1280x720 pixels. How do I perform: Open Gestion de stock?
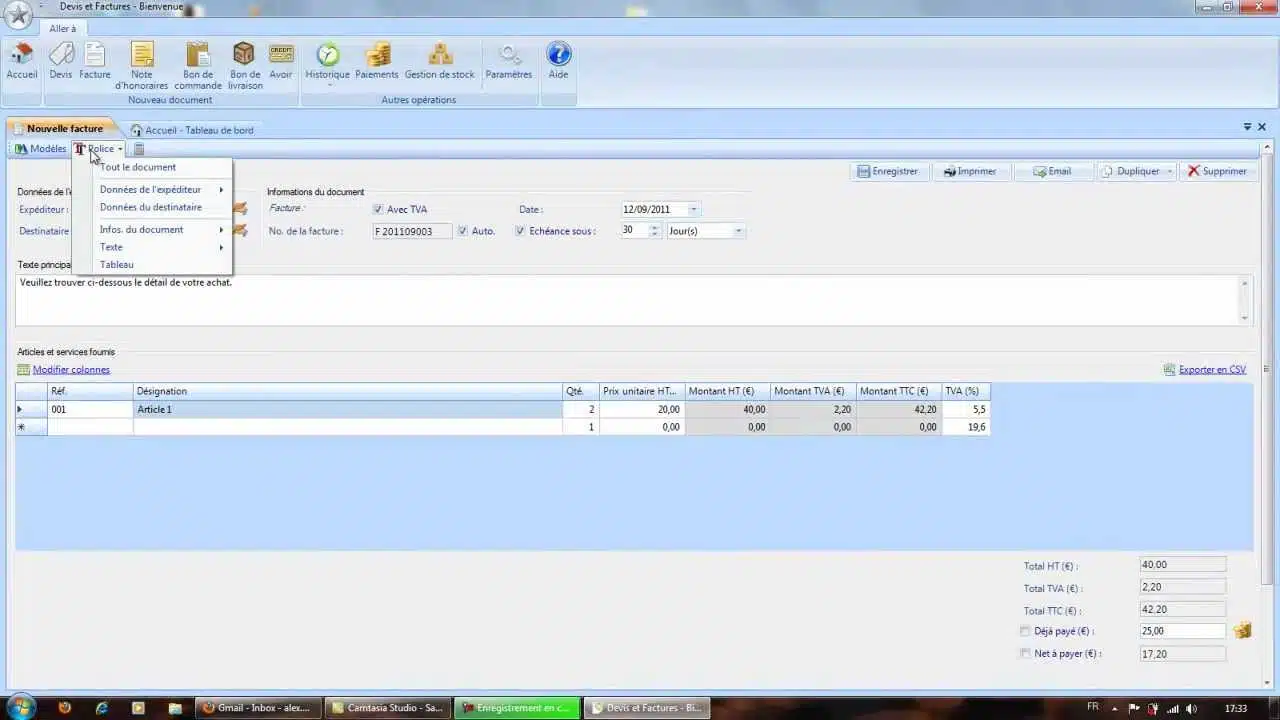[440, 56]
